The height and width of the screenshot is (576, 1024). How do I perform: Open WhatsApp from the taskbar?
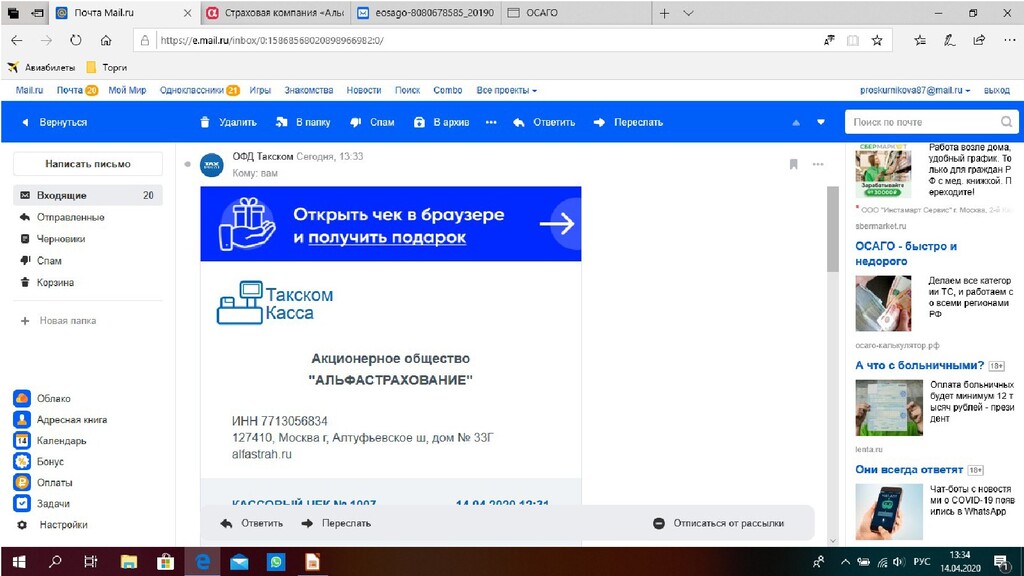[x=276, y=562]
